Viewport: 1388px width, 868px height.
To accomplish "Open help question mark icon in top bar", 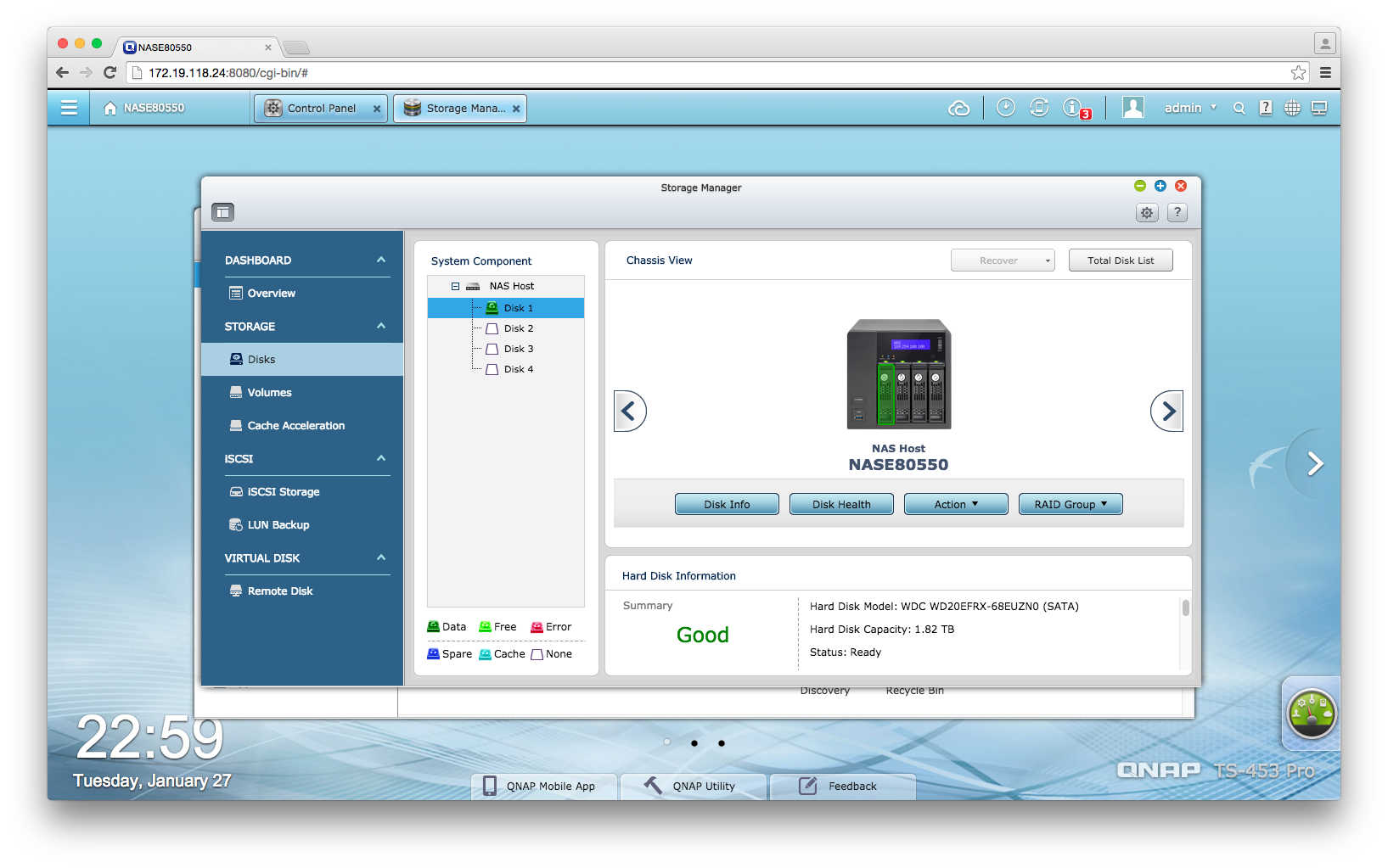I will pyautogui.click(x=1266, y=108).
